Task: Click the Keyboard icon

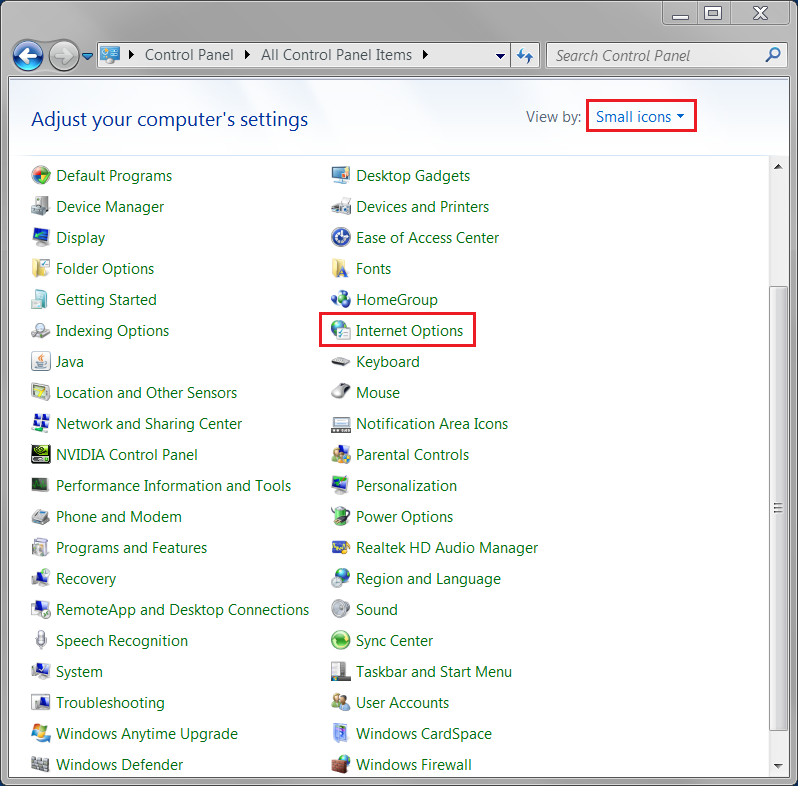Action: (340, 362)
